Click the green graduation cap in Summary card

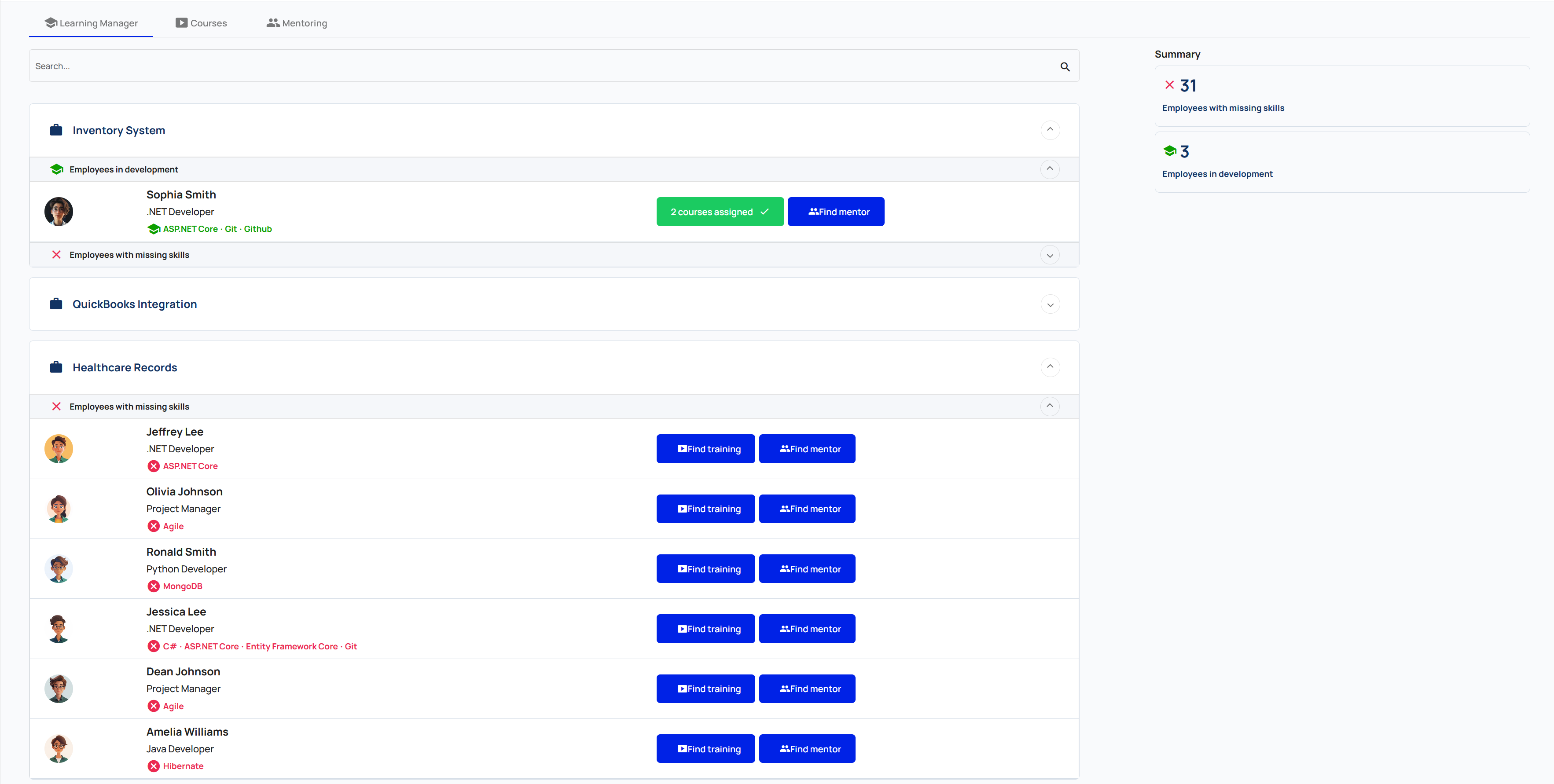[1170, 151]
